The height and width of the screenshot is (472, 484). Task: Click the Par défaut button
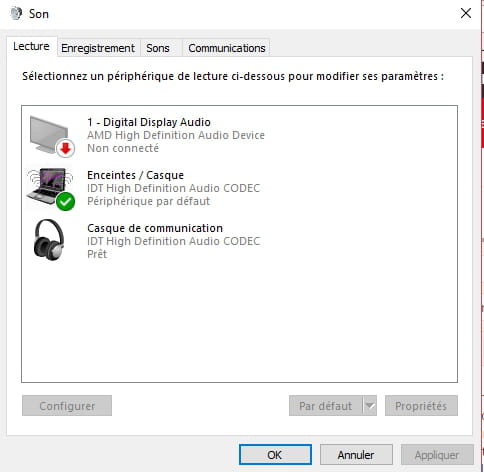click(x=326, y=406)
